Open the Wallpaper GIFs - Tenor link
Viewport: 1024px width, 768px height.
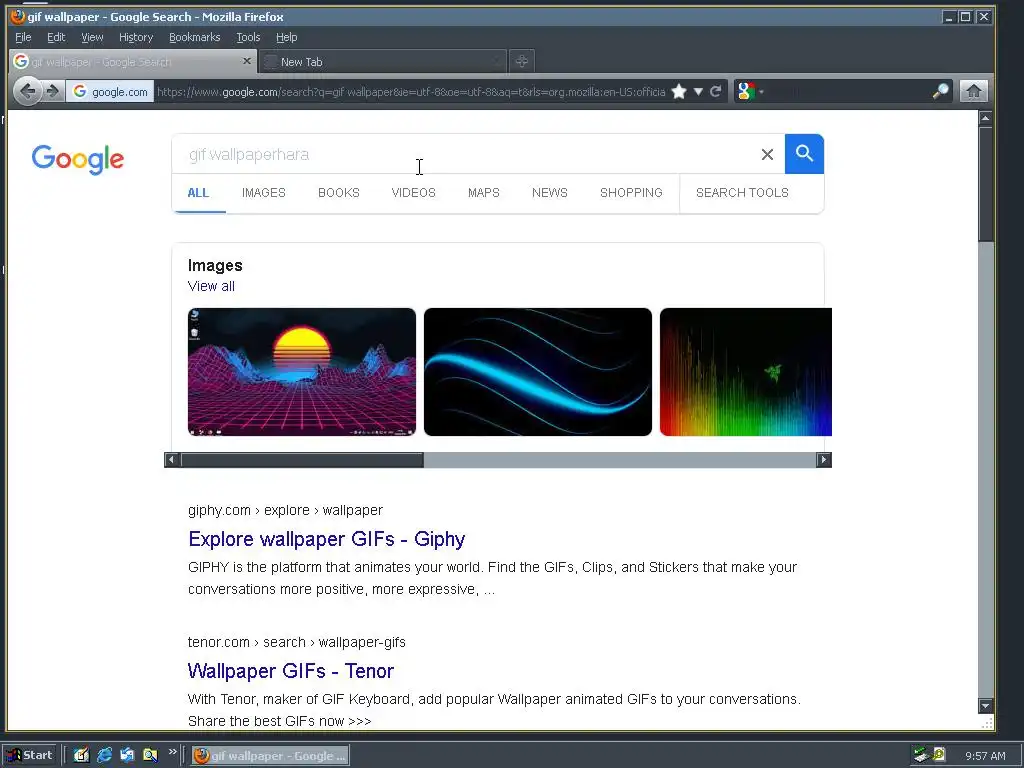coord(291,671)
